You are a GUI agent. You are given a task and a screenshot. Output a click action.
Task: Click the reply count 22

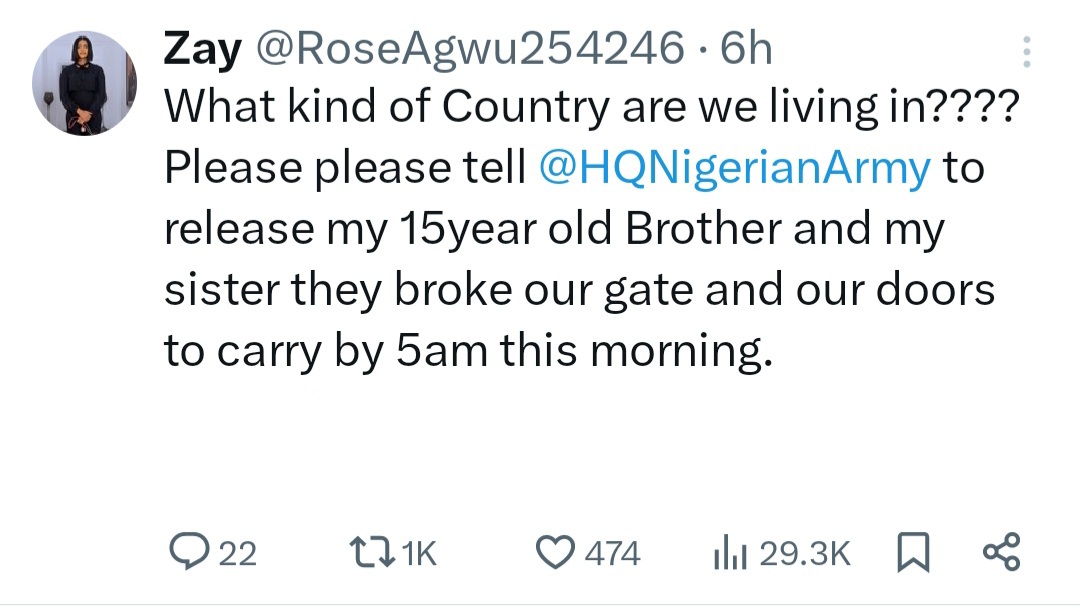pyautogui.click(x=238, y=553)
